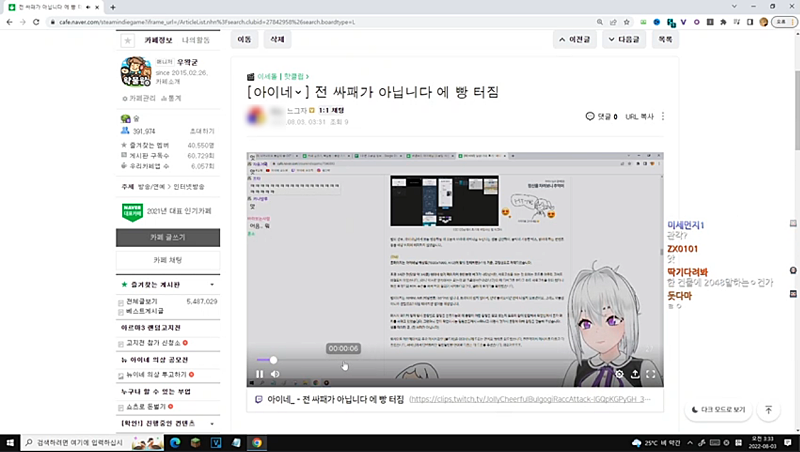Return to the list with 목록
Image resolution: width=800 pixels, height=452 pixels.
tap(665, 39)
